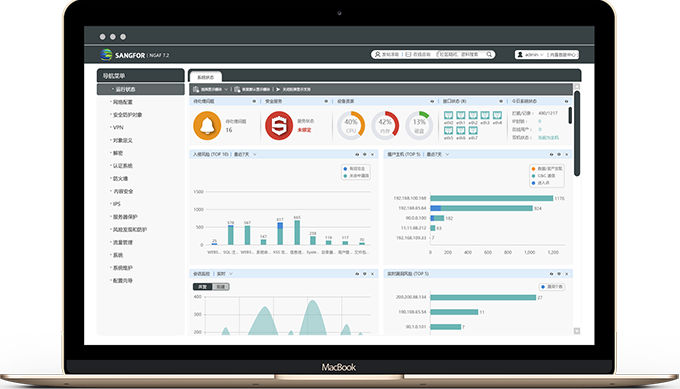Click the 13% disk usage gauge
680x389 pixels.
coord(419,126)
